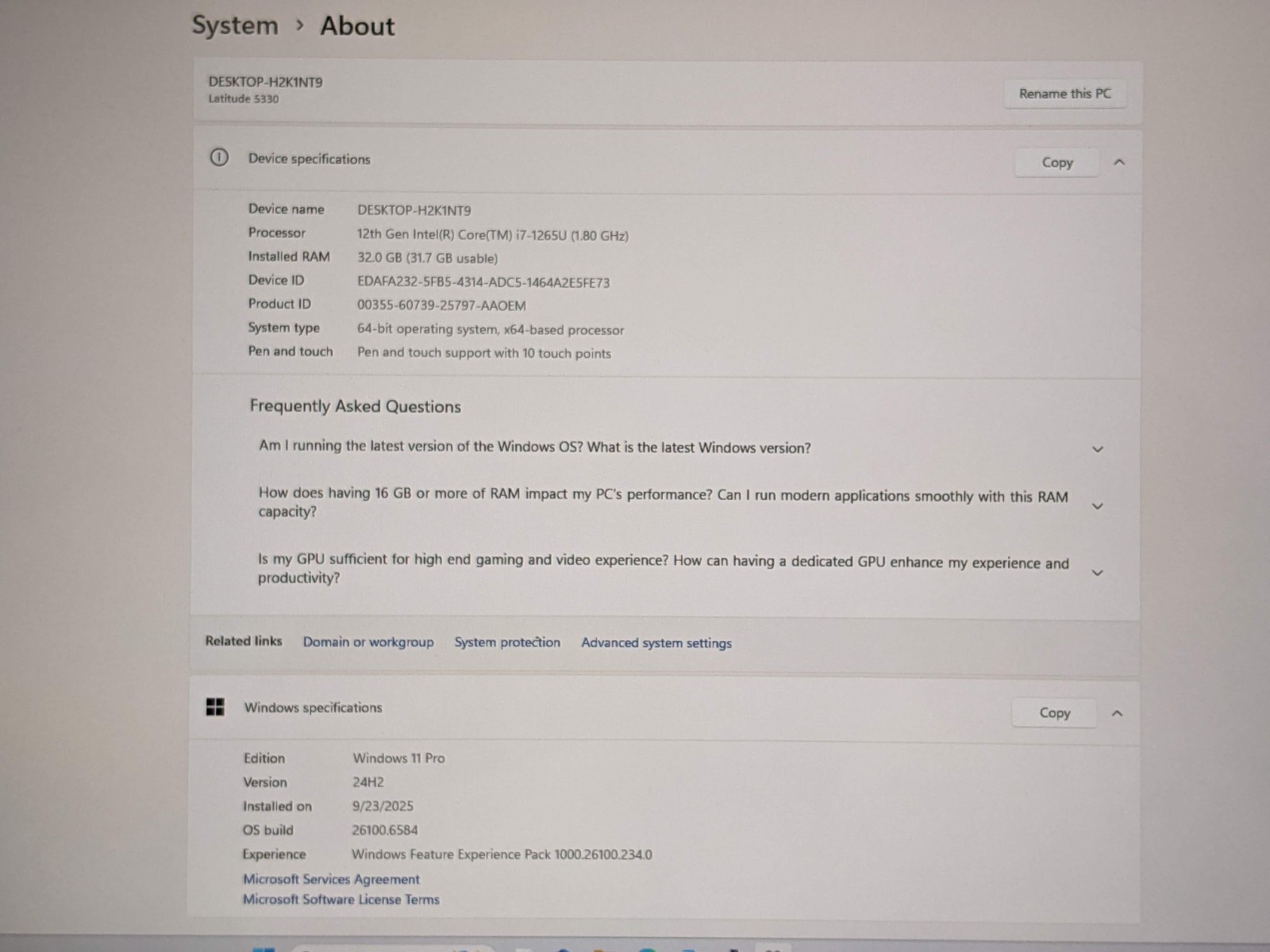Open System protection link
Screen dimensions: 1270x952
(507, 643)
